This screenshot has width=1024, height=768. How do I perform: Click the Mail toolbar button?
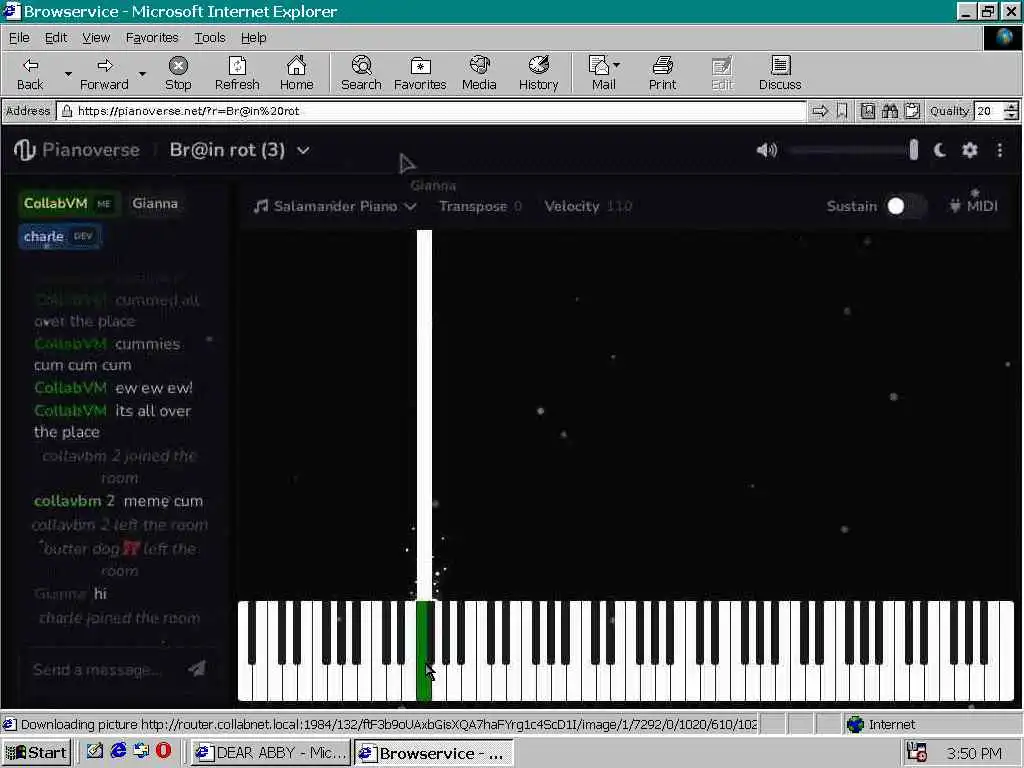pyautogui.click(x=603, y=73)
